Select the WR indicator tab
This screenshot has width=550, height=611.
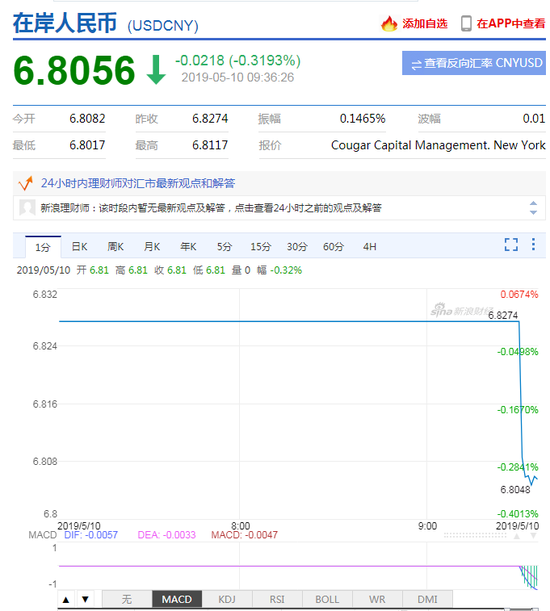coord(377,599)
